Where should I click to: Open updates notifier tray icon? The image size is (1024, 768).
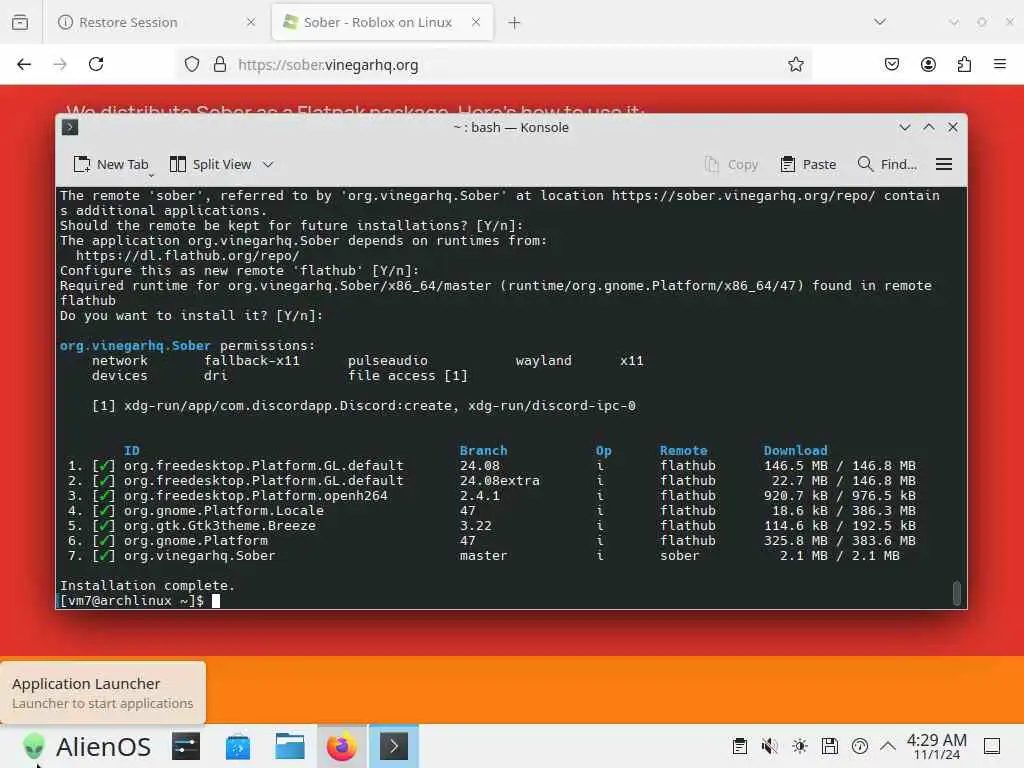(860, 746)
